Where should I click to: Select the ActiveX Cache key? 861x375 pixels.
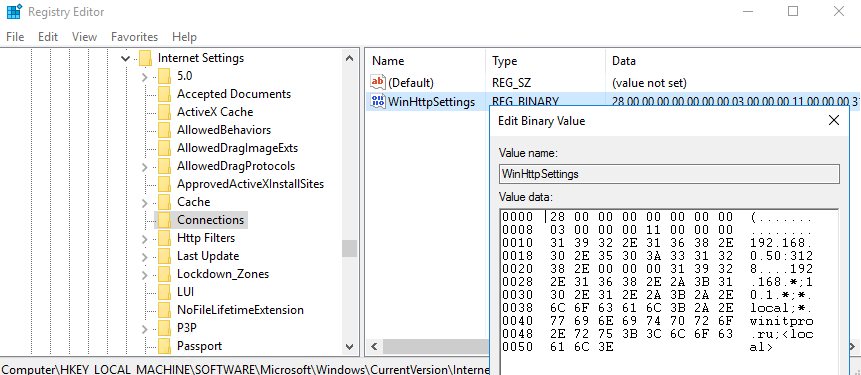(215, 112)
